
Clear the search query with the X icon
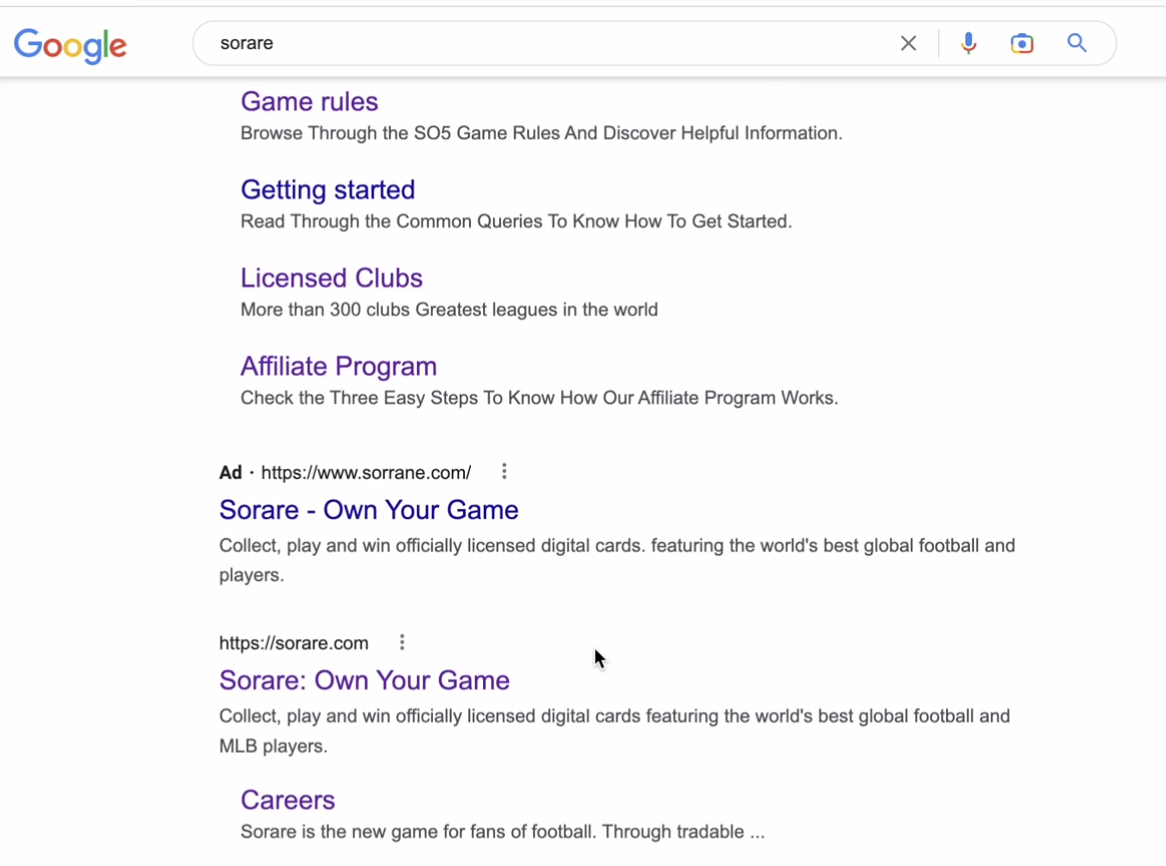click(x=908, y=43)
